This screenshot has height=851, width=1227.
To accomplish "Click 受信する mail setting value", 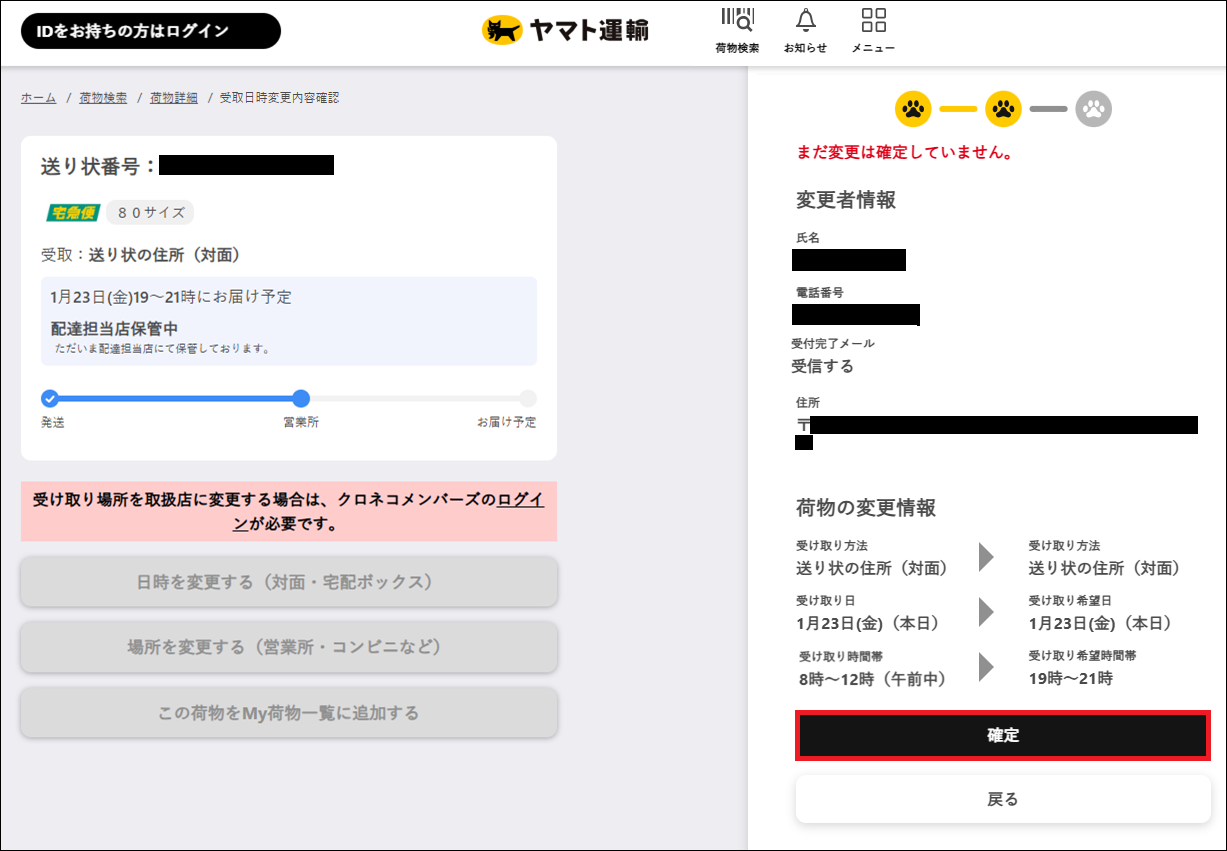I will point(823,366).
